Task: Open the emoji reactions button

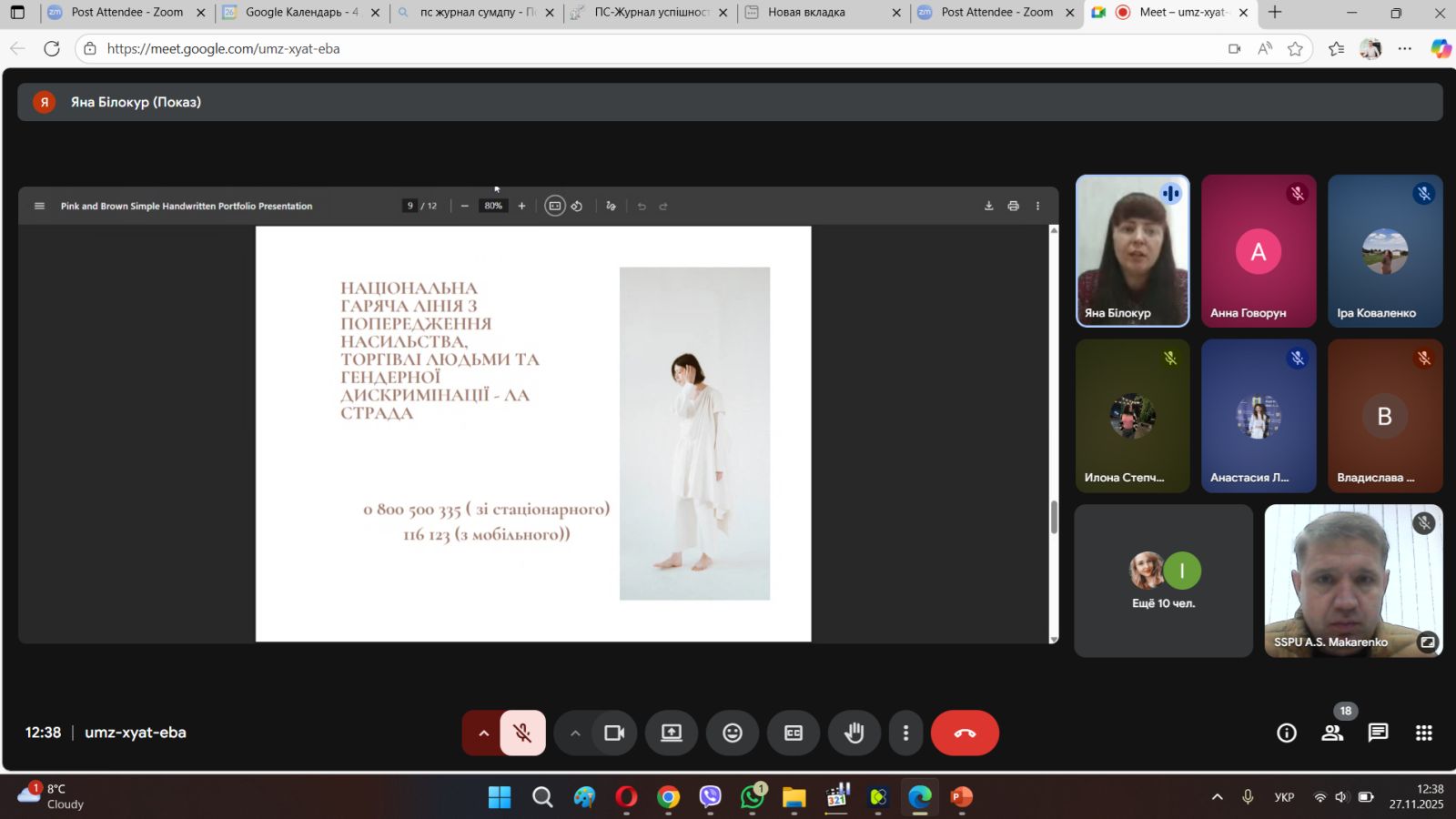Action: [733, 733]
